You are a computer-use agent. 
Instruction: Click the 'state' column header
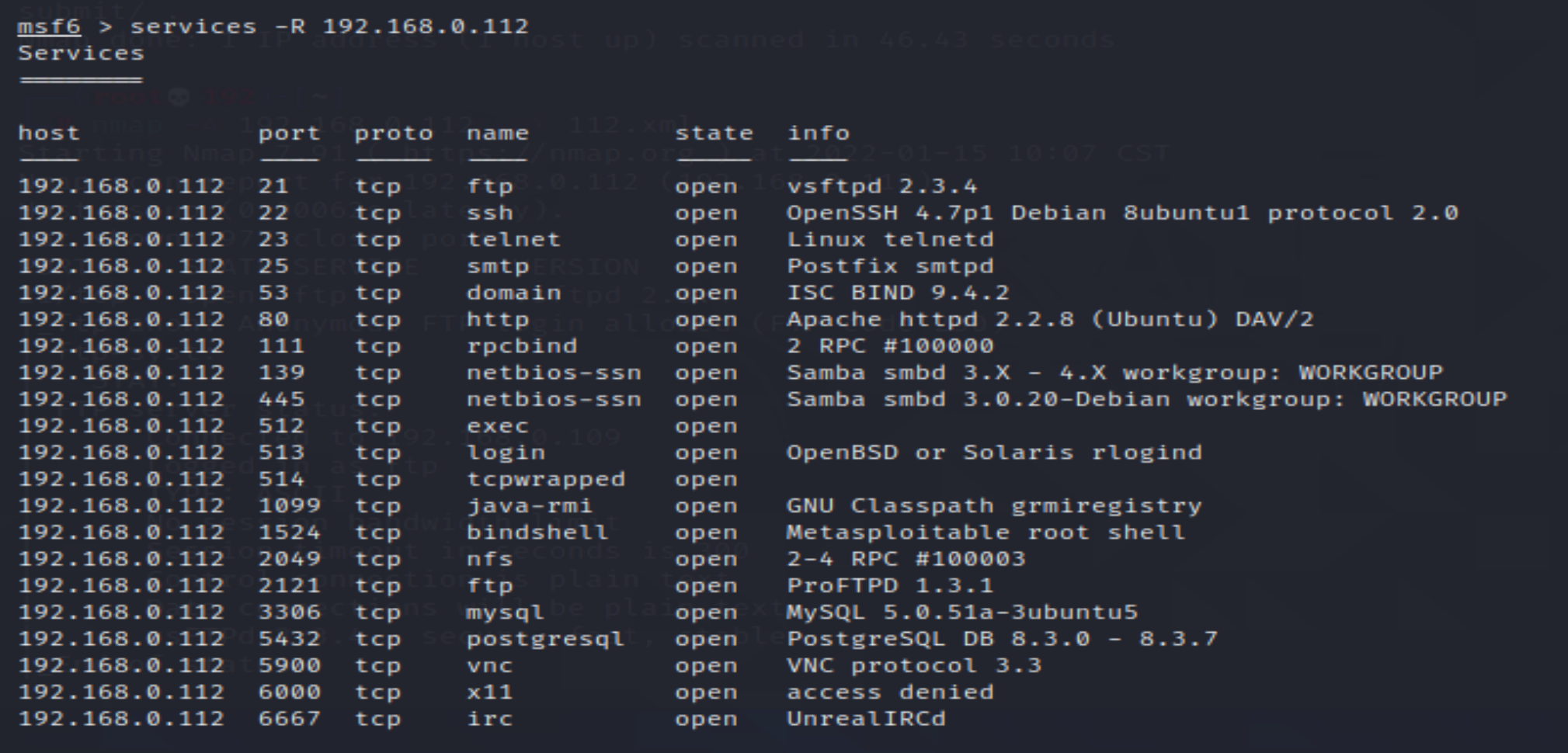pos(714,133)
